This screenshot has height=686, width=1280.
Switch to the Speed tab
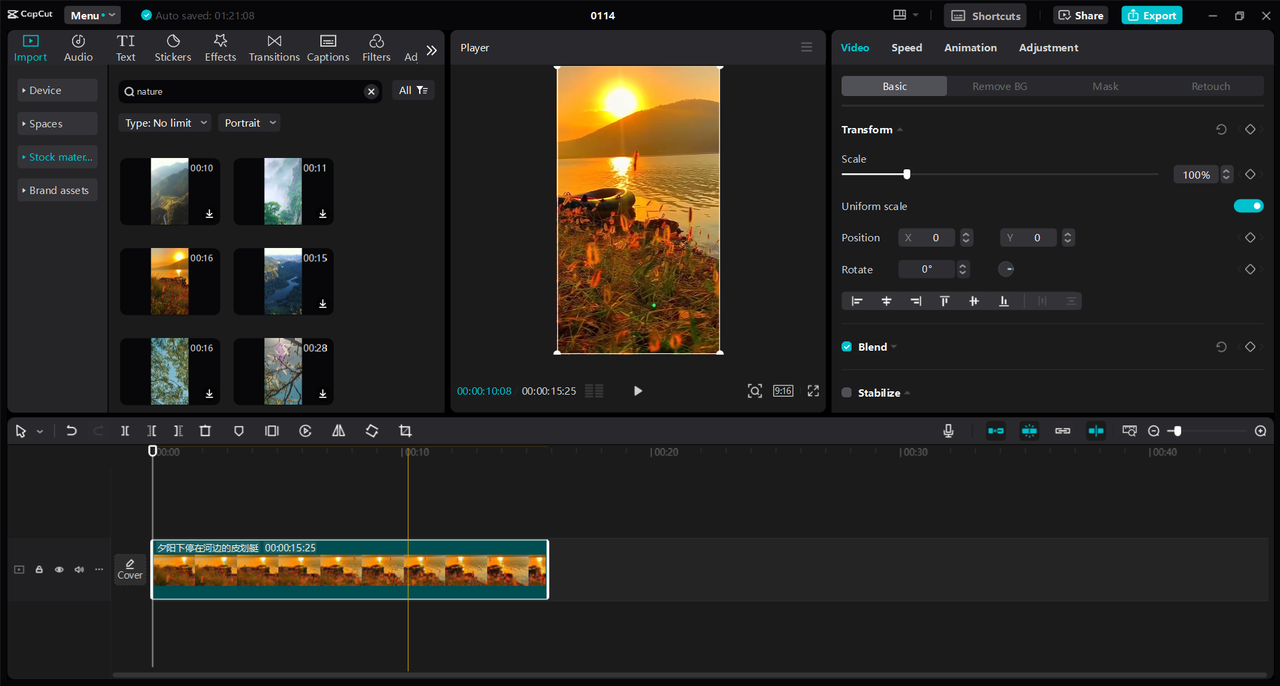point(907,48)
